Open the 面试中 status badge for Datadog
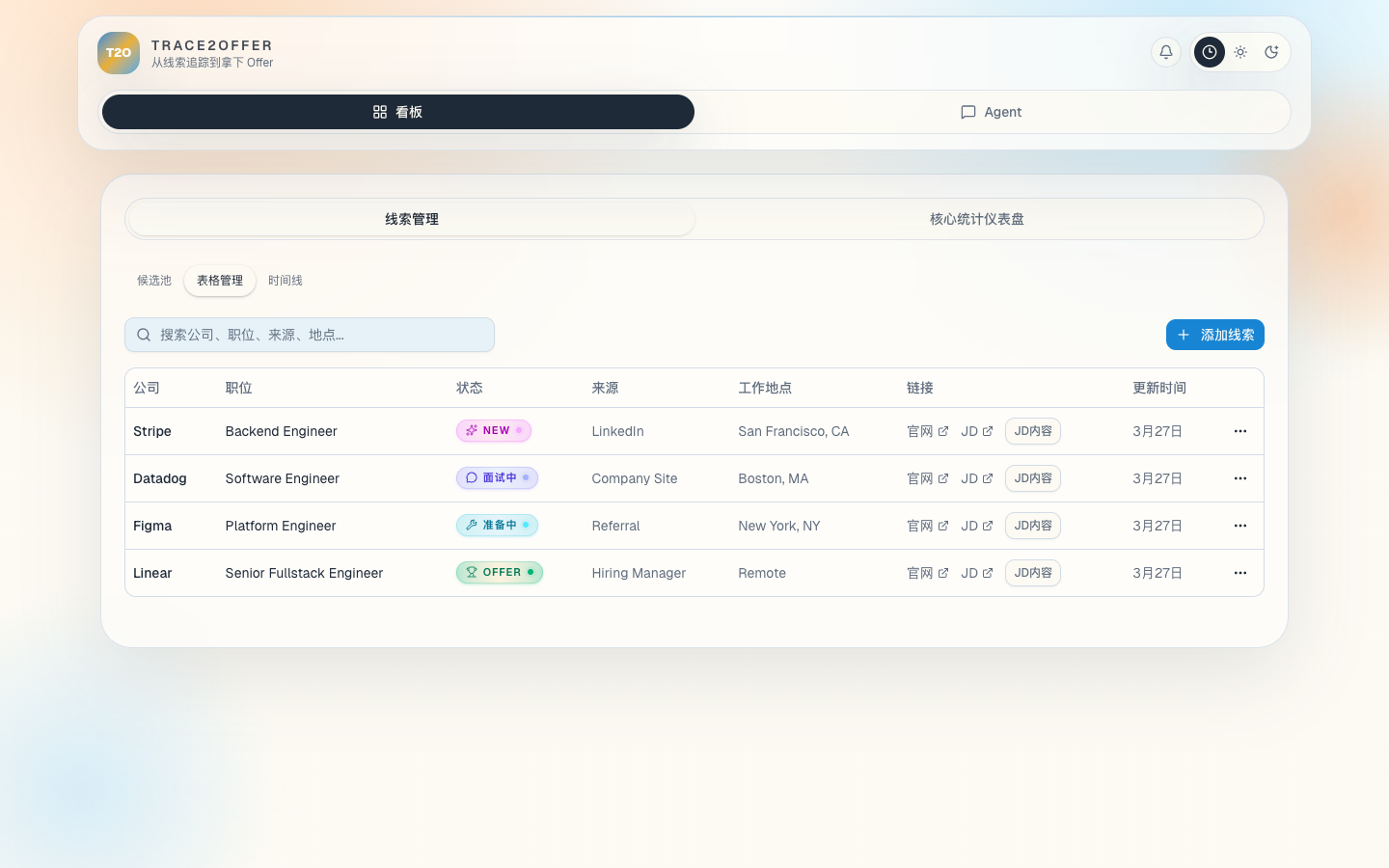1389x868 pixels. (x=497, y=478)
